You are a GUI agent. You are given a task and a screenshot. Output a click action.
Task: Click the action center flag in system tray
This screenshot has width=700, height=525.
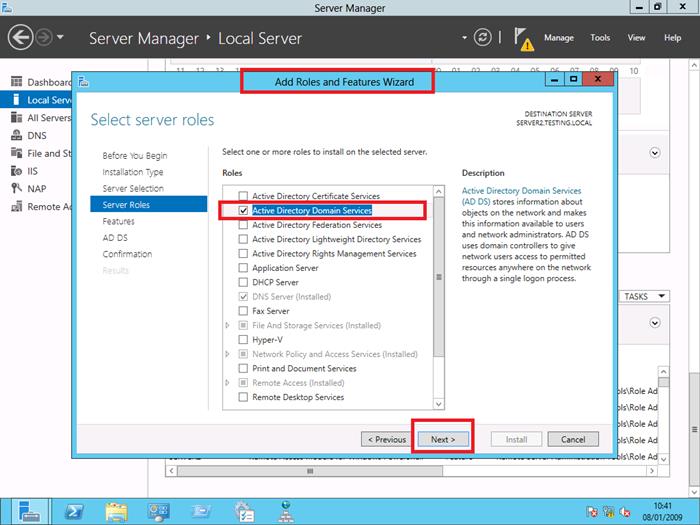pyautogui.click(x=592, y=512)
